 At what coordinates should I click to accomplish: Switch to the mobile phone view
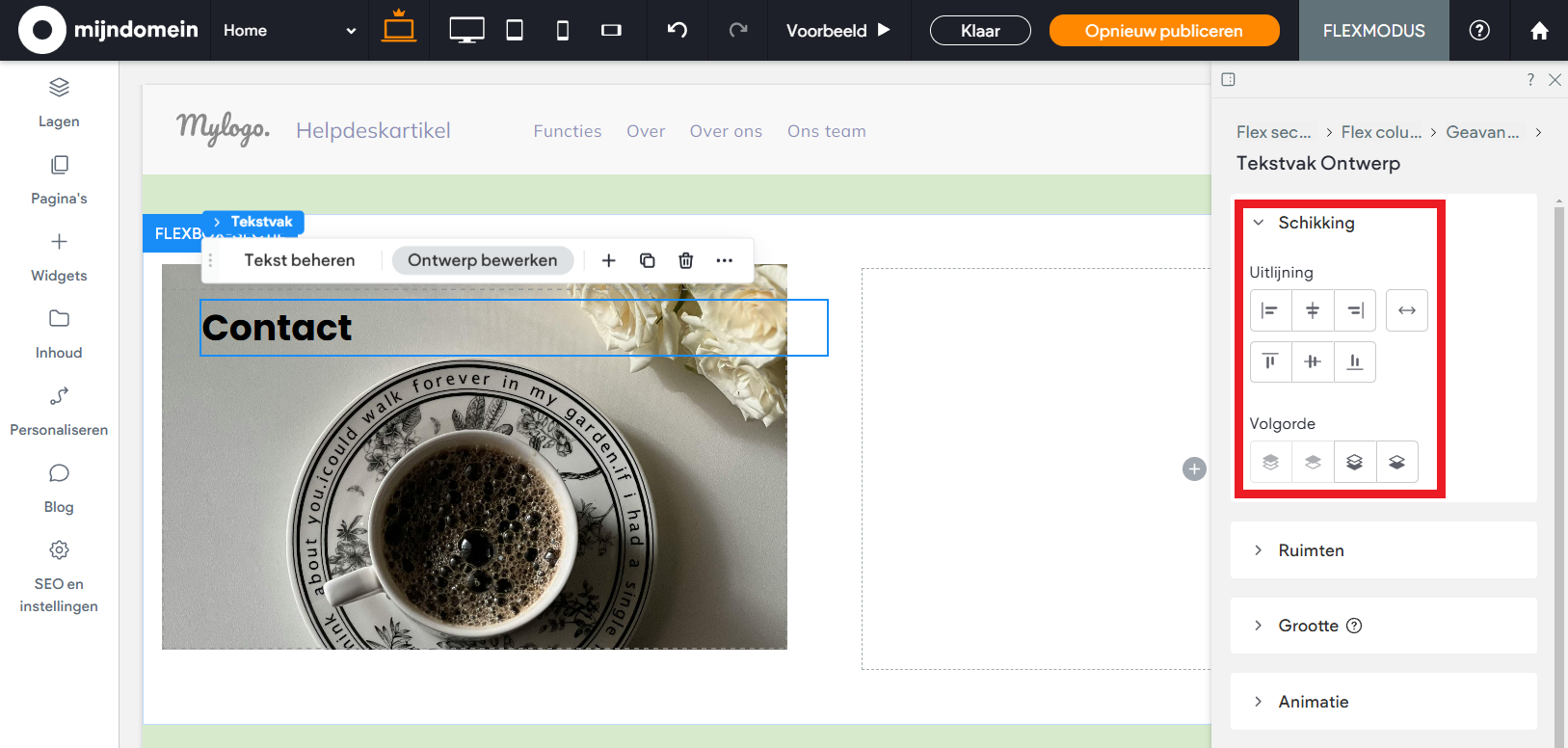pos(563,30)
